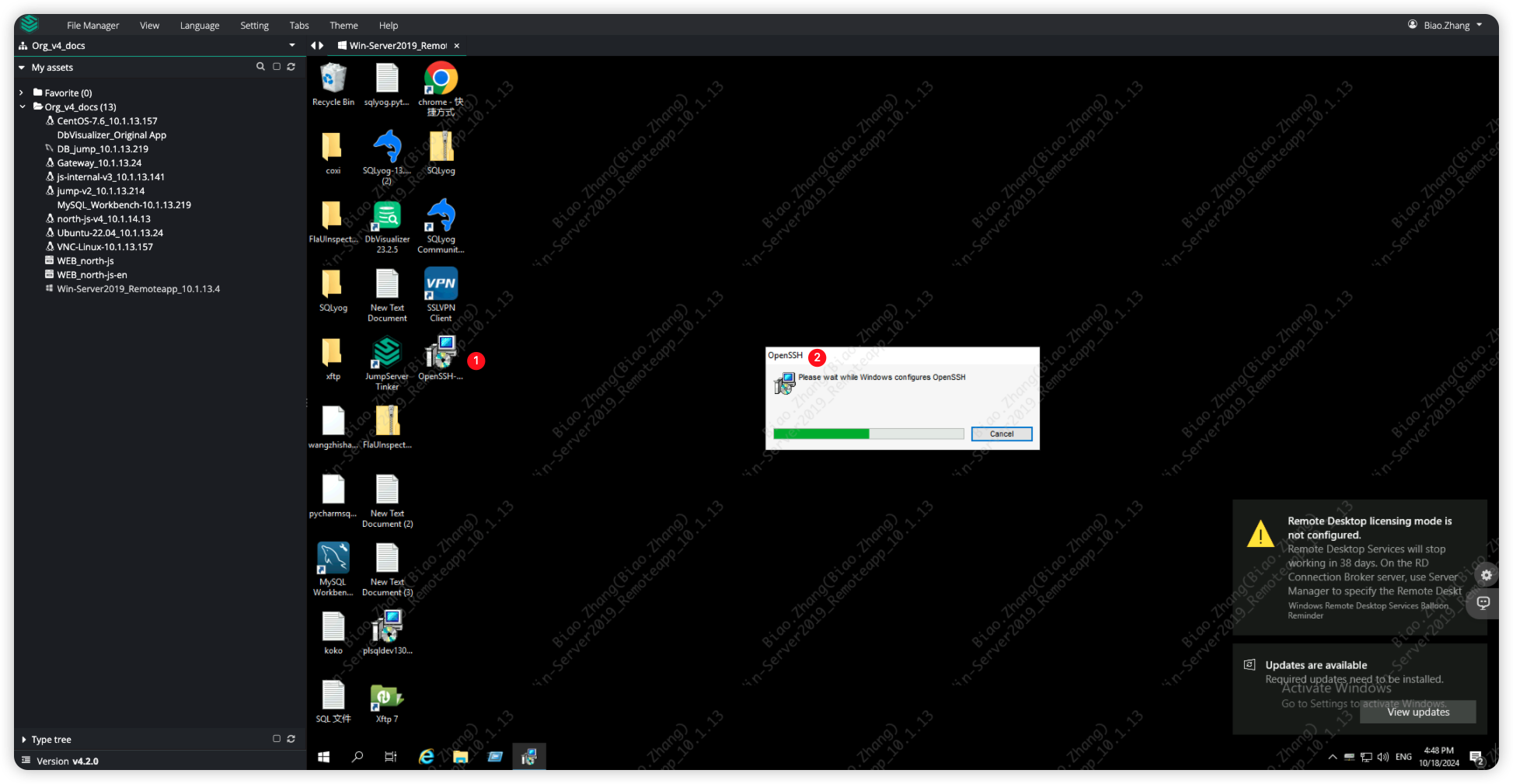Select the OpenSSH installer desktop icon
Viewport: 1513px width, 784px height.
441,358
